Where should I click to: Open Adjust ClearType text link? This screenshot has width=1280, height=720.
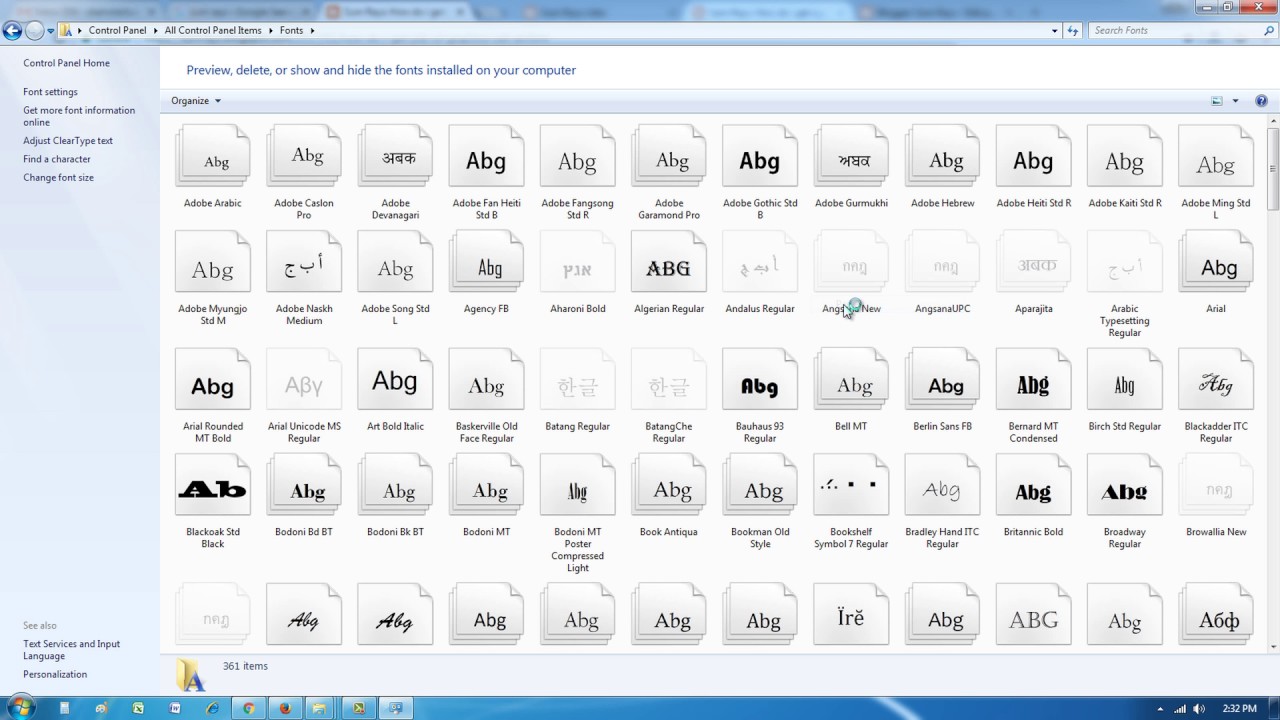tap(68, 141)
